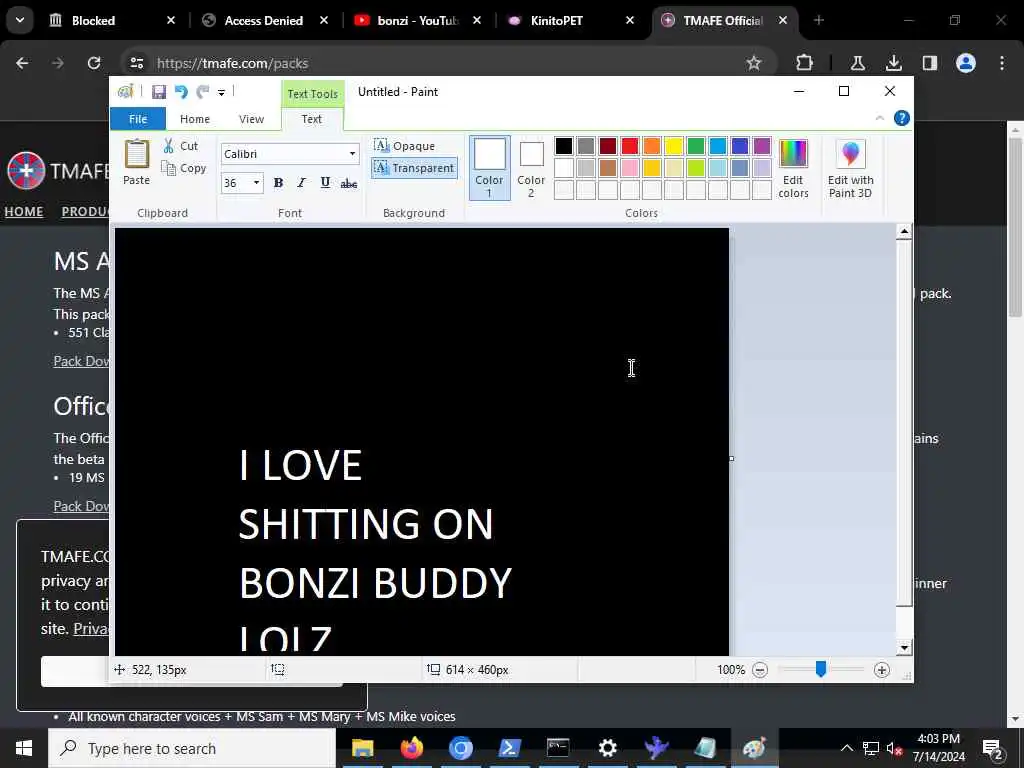The width and height of the screenshot is (1024, 768).
Task: Click the site information icon in address bar
Action: [x=137, y=63]
